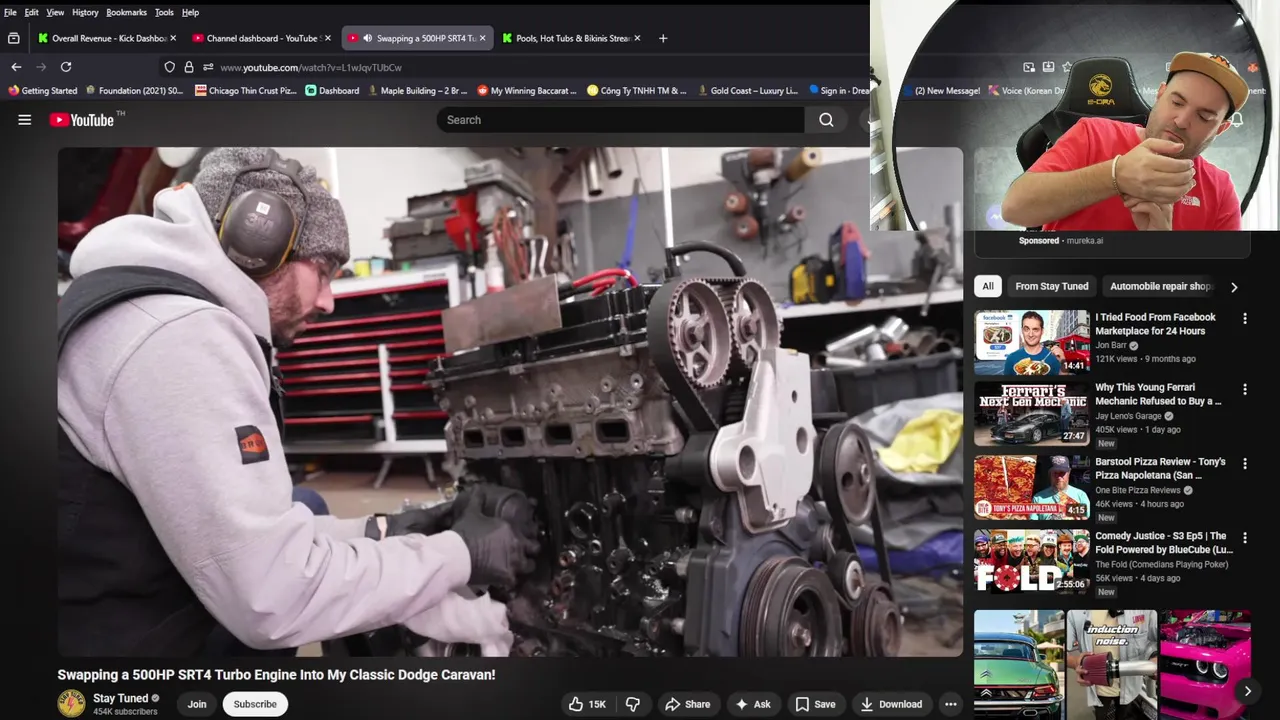Open options for Comedy Justice S3 Ep5
This screenshot has width=1280, height=720.
1245,538
